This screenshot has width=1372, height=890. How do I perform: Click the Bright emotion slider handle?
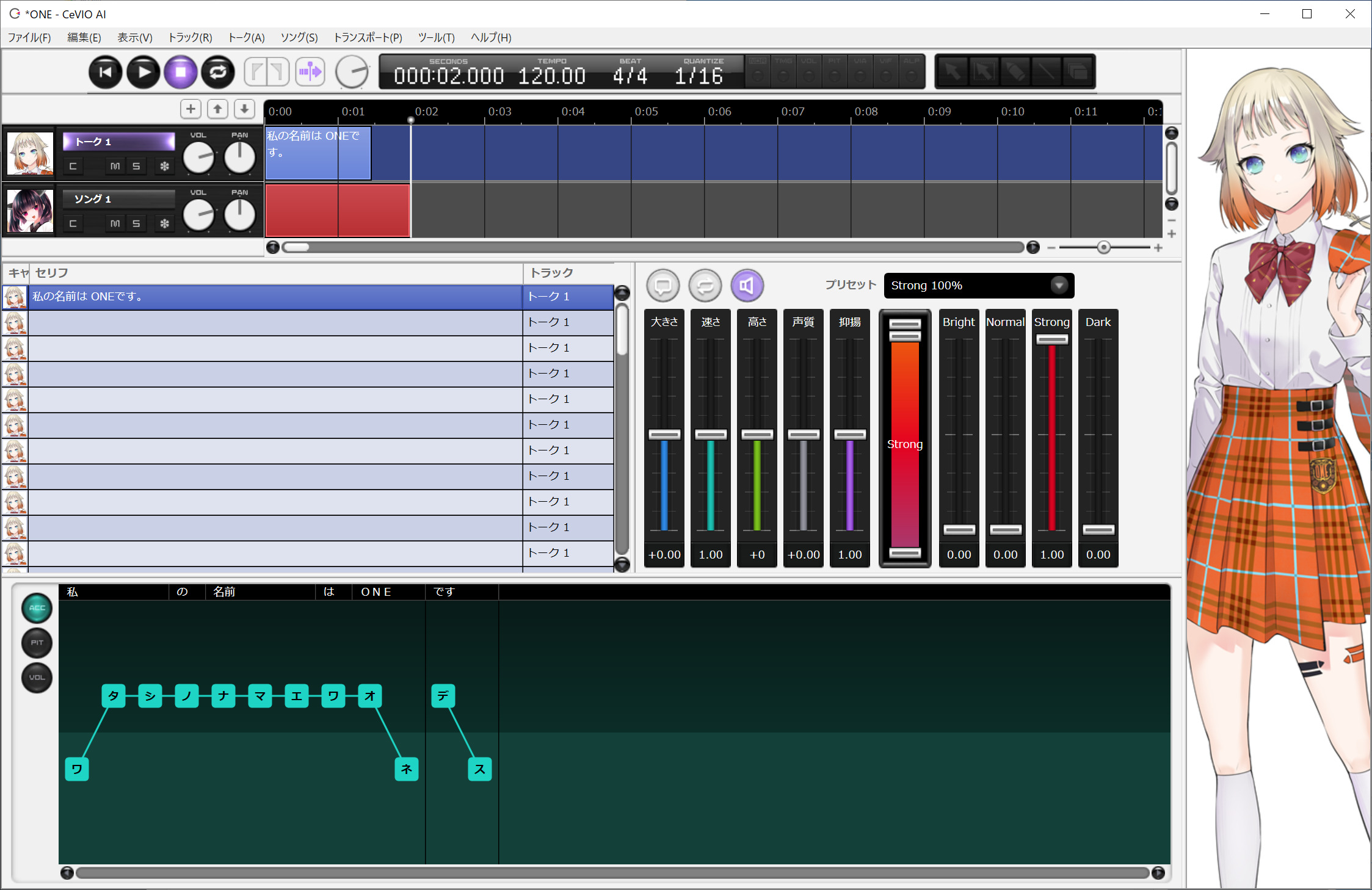pyautogui.click(x=959, y=530)
